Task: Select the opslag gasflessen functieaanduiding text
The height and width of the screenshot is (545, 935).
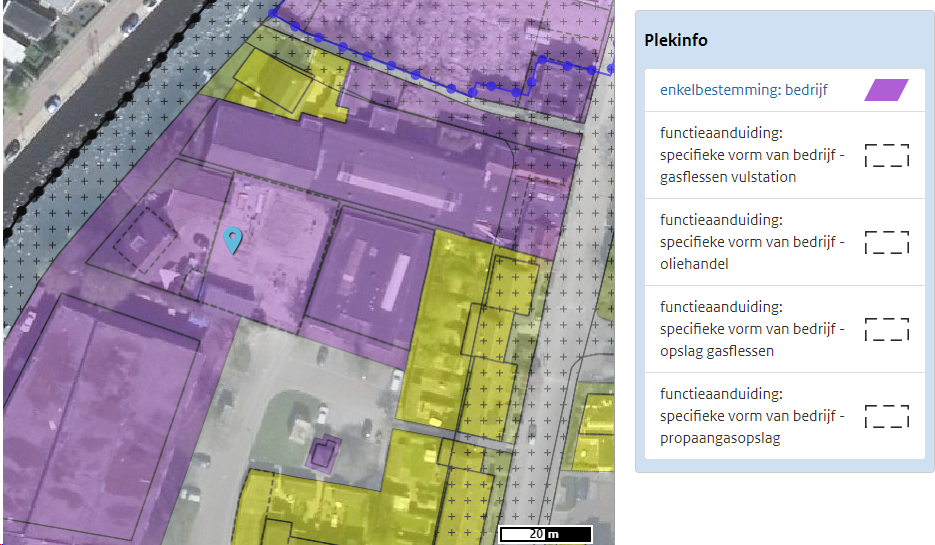Action: tap(752, 329)
